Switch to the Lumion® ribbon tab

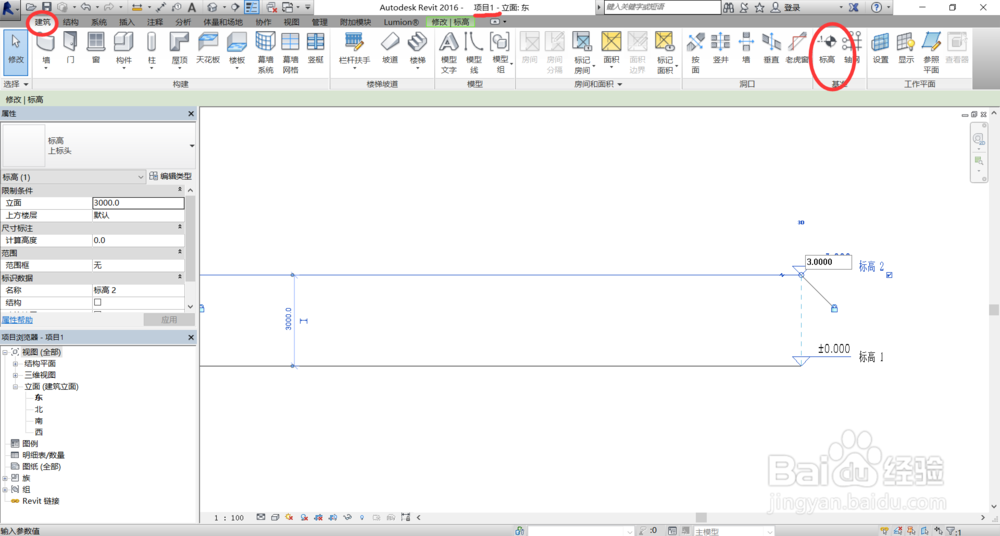[x=401, y=22]
